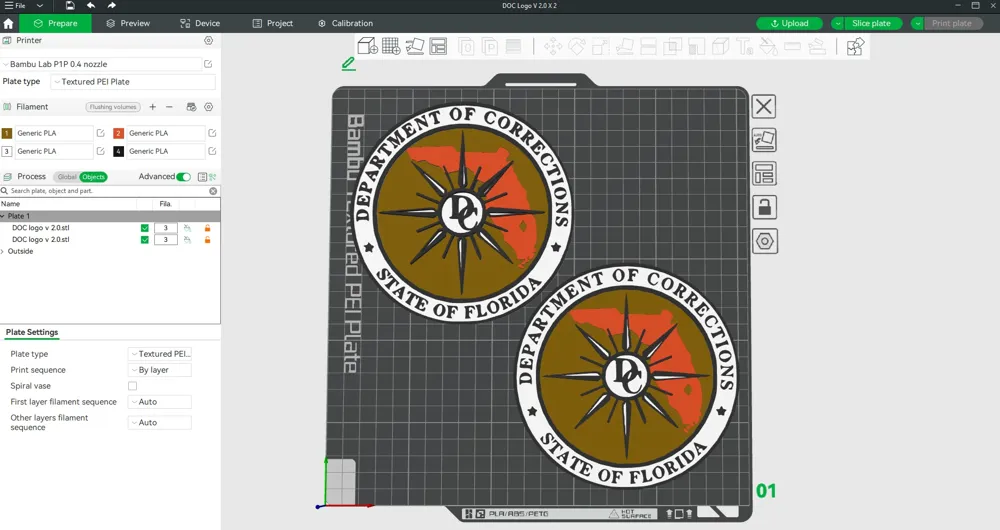Click the Auto orient toolbar icon
This screenshot has width=1000, height=530.
(415, 46)
